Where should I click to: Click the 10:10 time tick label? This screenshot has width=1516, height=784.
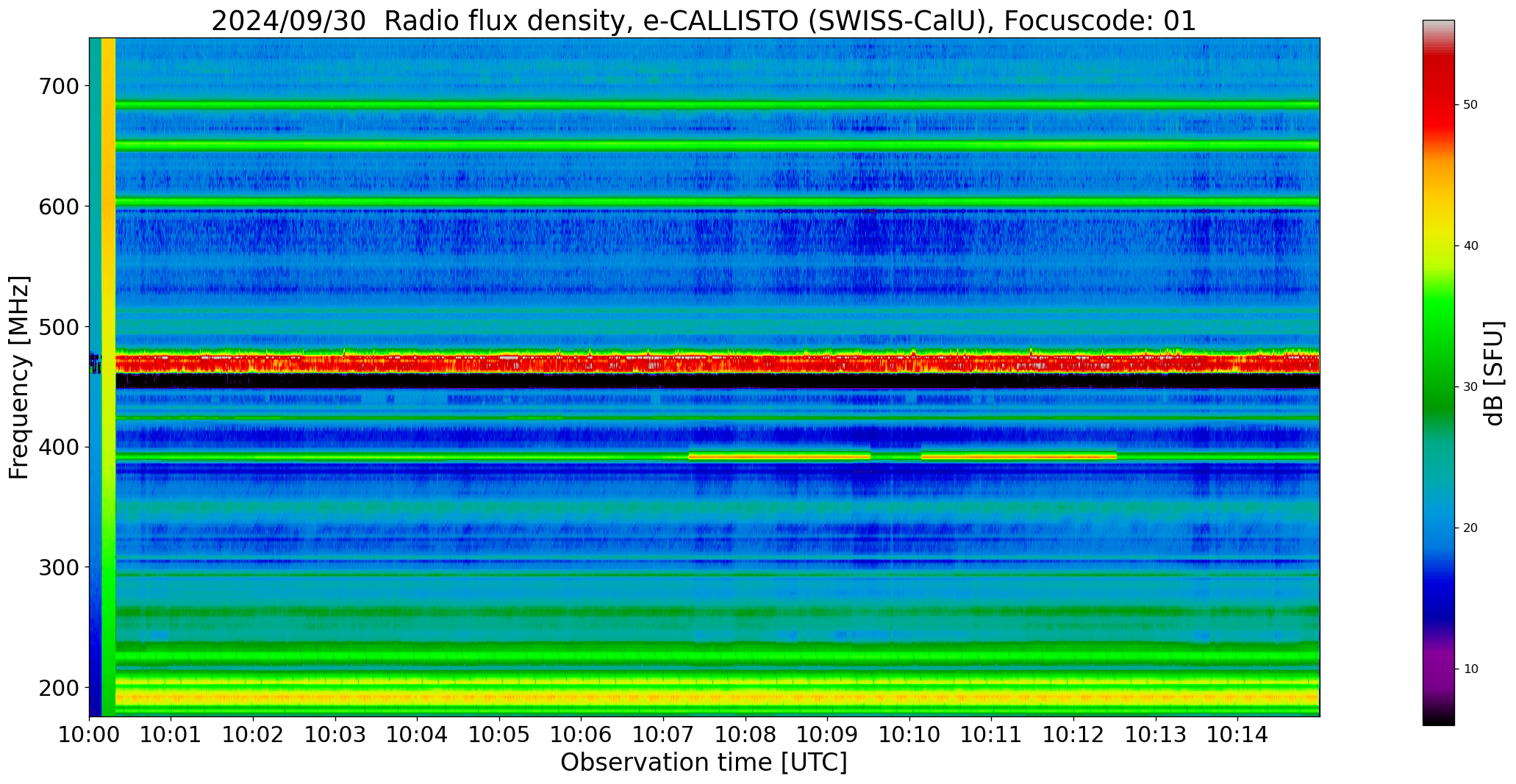pyautogui.click(x=909, y=734)
